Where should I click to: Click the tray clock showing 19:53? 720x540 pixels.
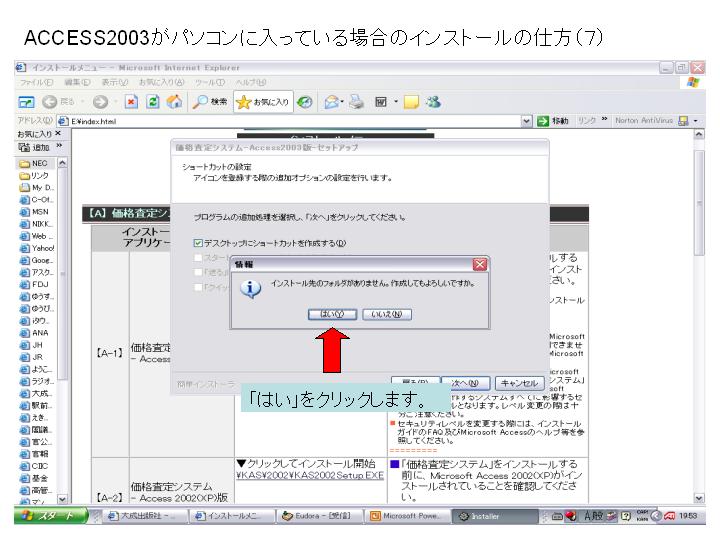pos(688,516)
